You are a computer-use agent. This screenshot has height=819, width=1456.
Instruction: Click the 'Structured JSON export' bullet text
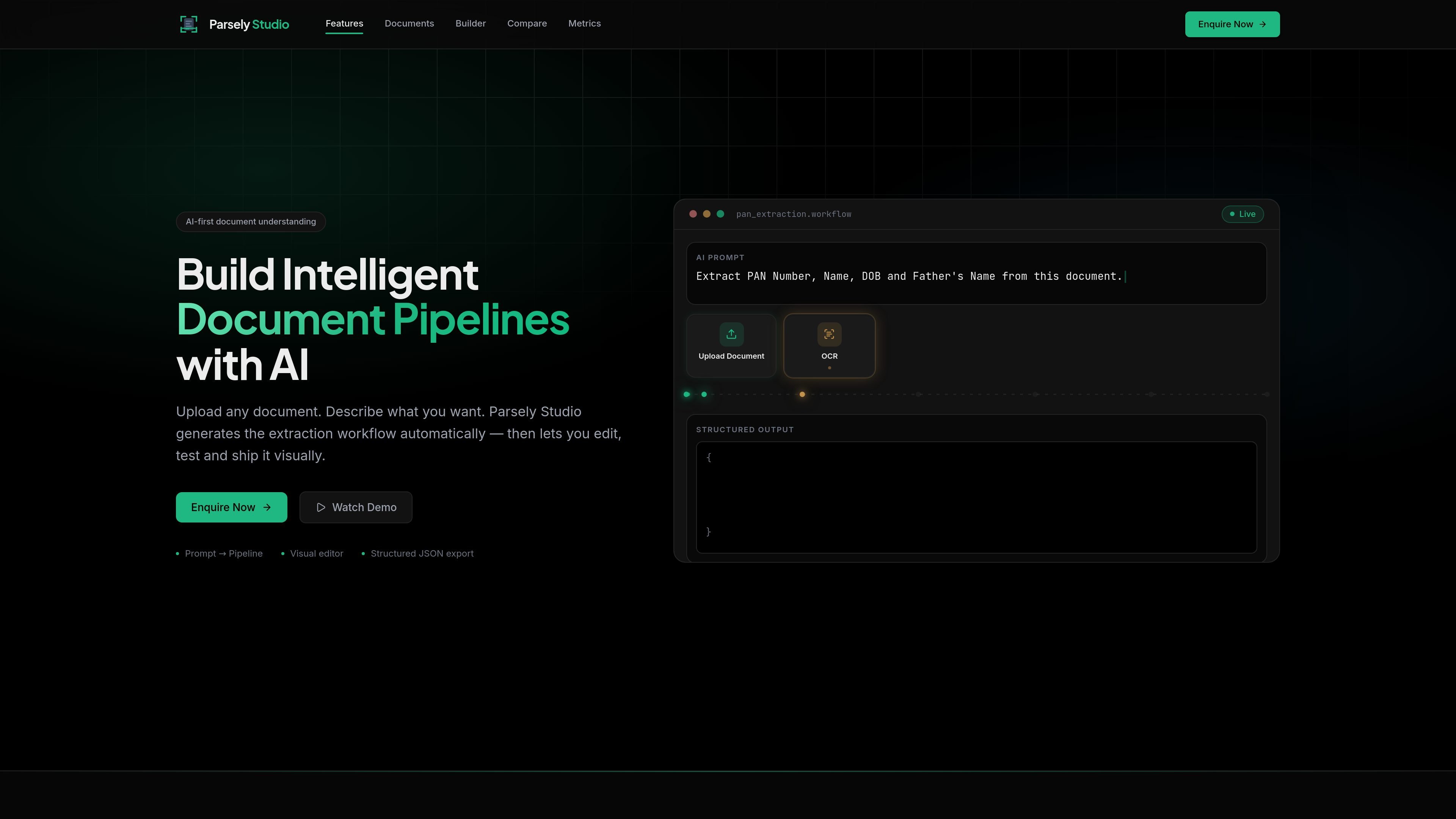point(422,554)
